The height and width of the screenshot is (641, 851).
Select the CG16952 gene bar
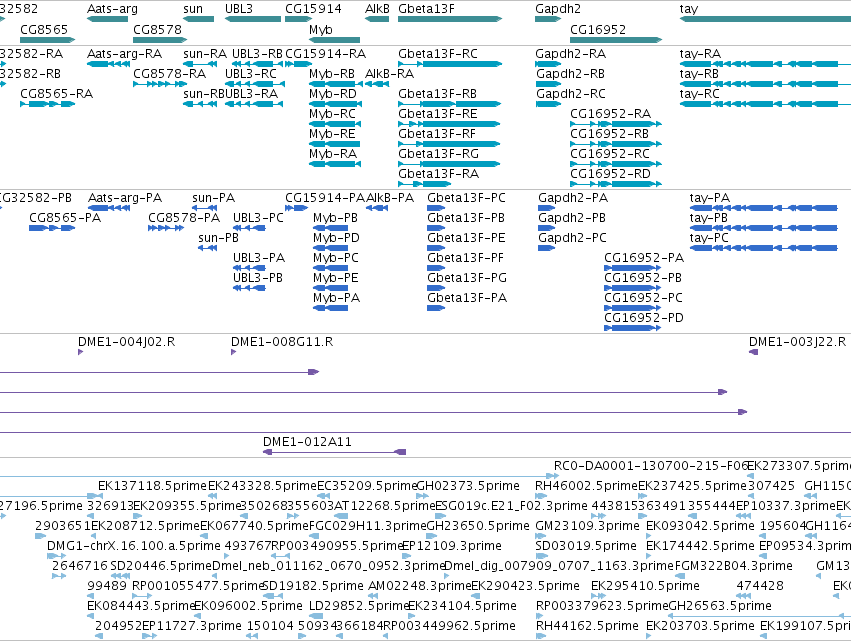click(x=616, y=40)
